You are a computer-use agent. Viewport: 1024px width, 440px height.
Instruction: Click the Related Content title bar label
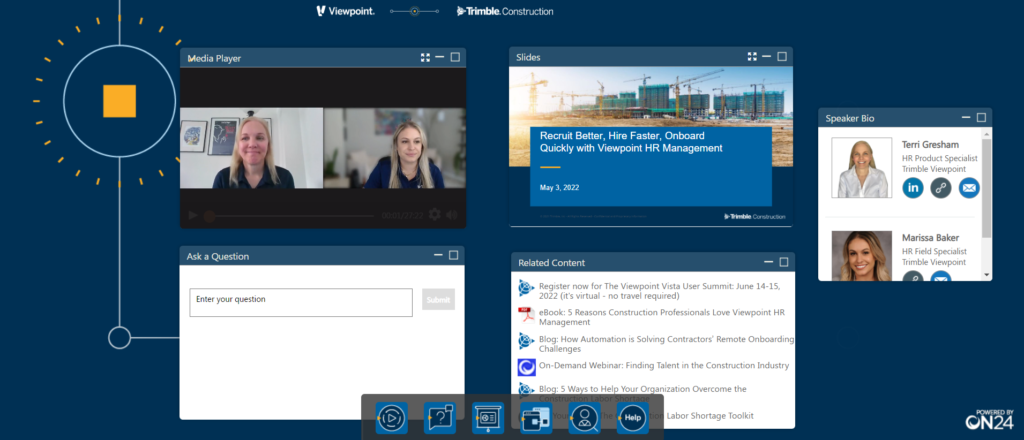click(552, 263)
